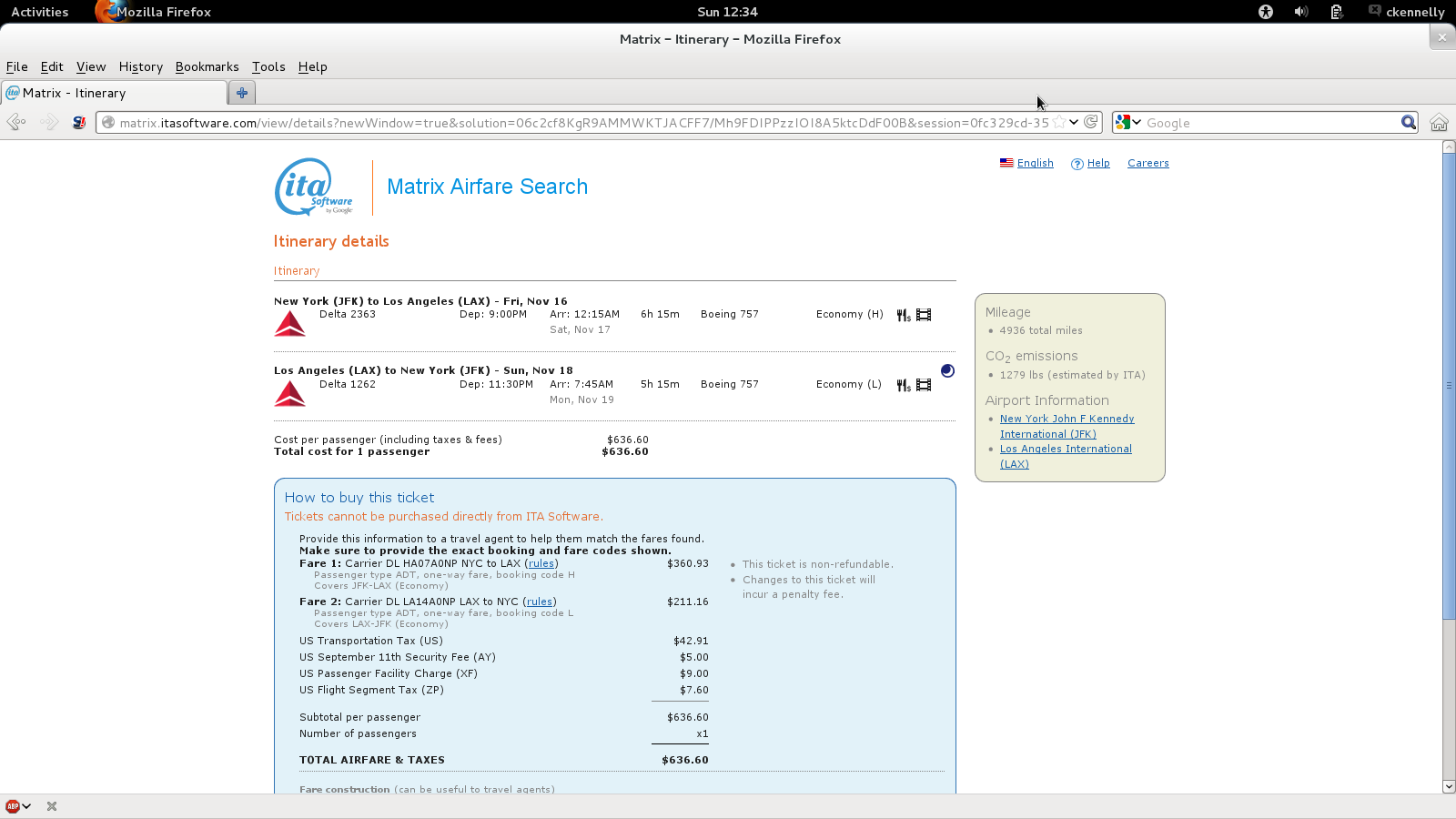Click the Fare 2 price '$211.16'
This screenshot has height=819, width=1456.
pyautogui.click(x=687, y=602)
